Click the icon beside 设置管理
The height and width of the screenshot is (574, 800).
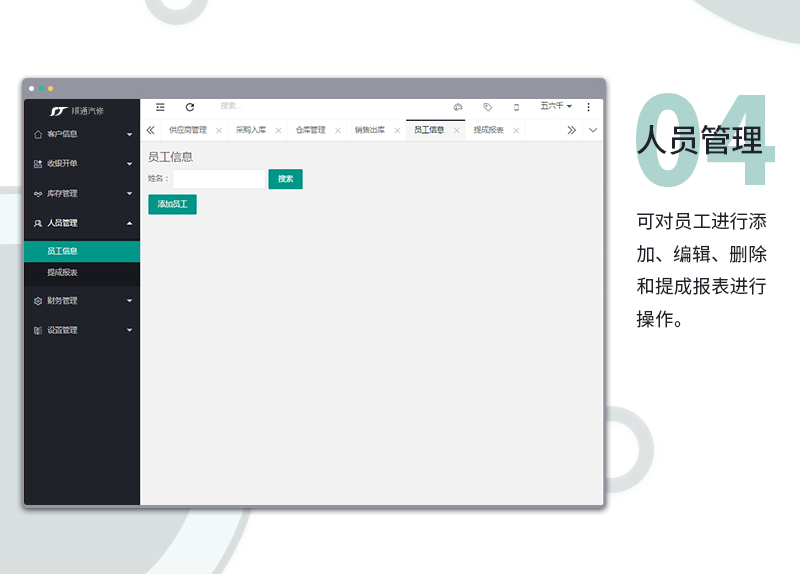(38, 331)
